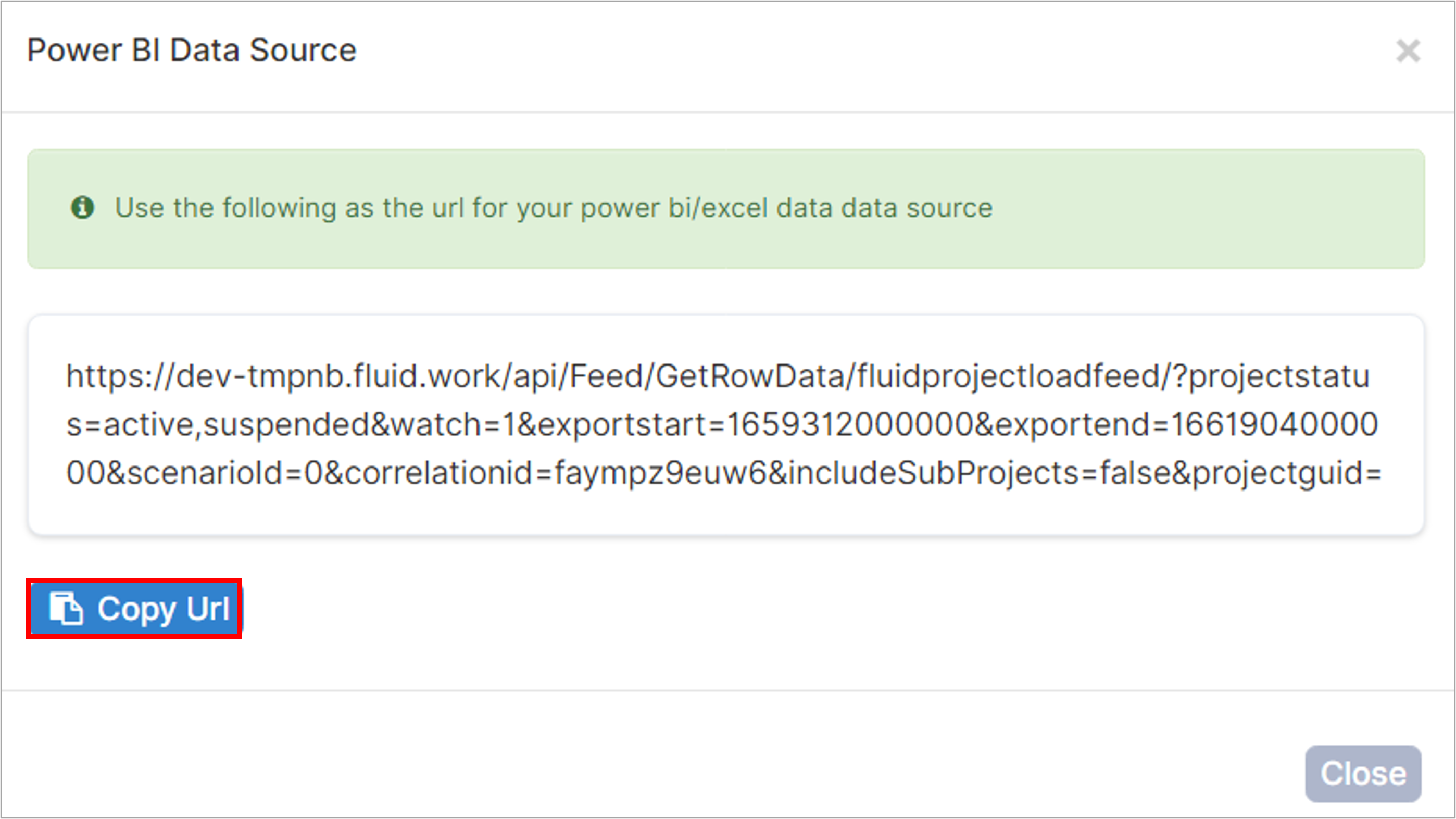Click the grey Close button
The height and width of the screenshot is (819, 1456).
coord(1363,773)
